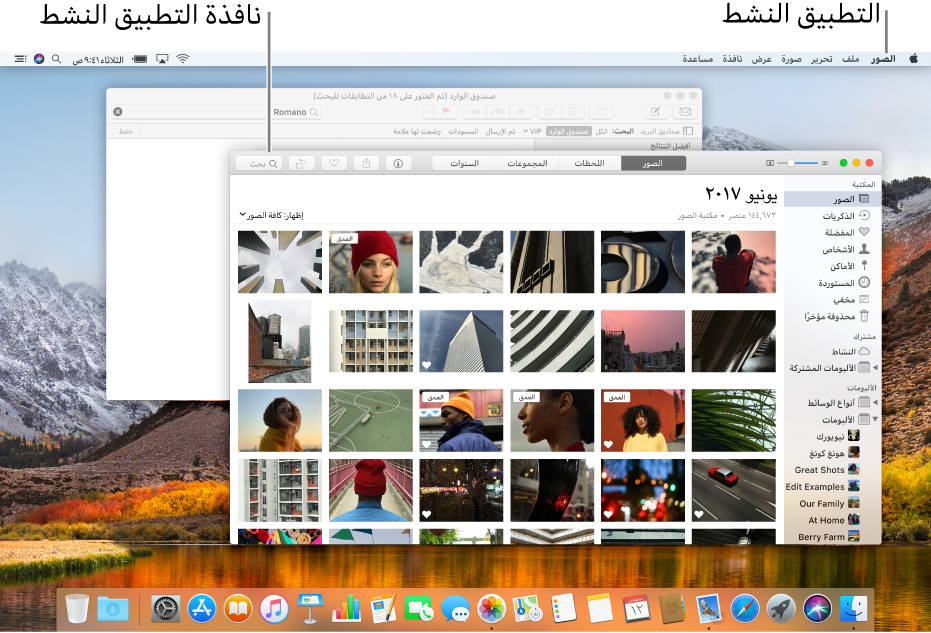This screenshot has width=931, height=633.
Task: Open the تحرير Edit menu
Action: click(x=822, y=59)
